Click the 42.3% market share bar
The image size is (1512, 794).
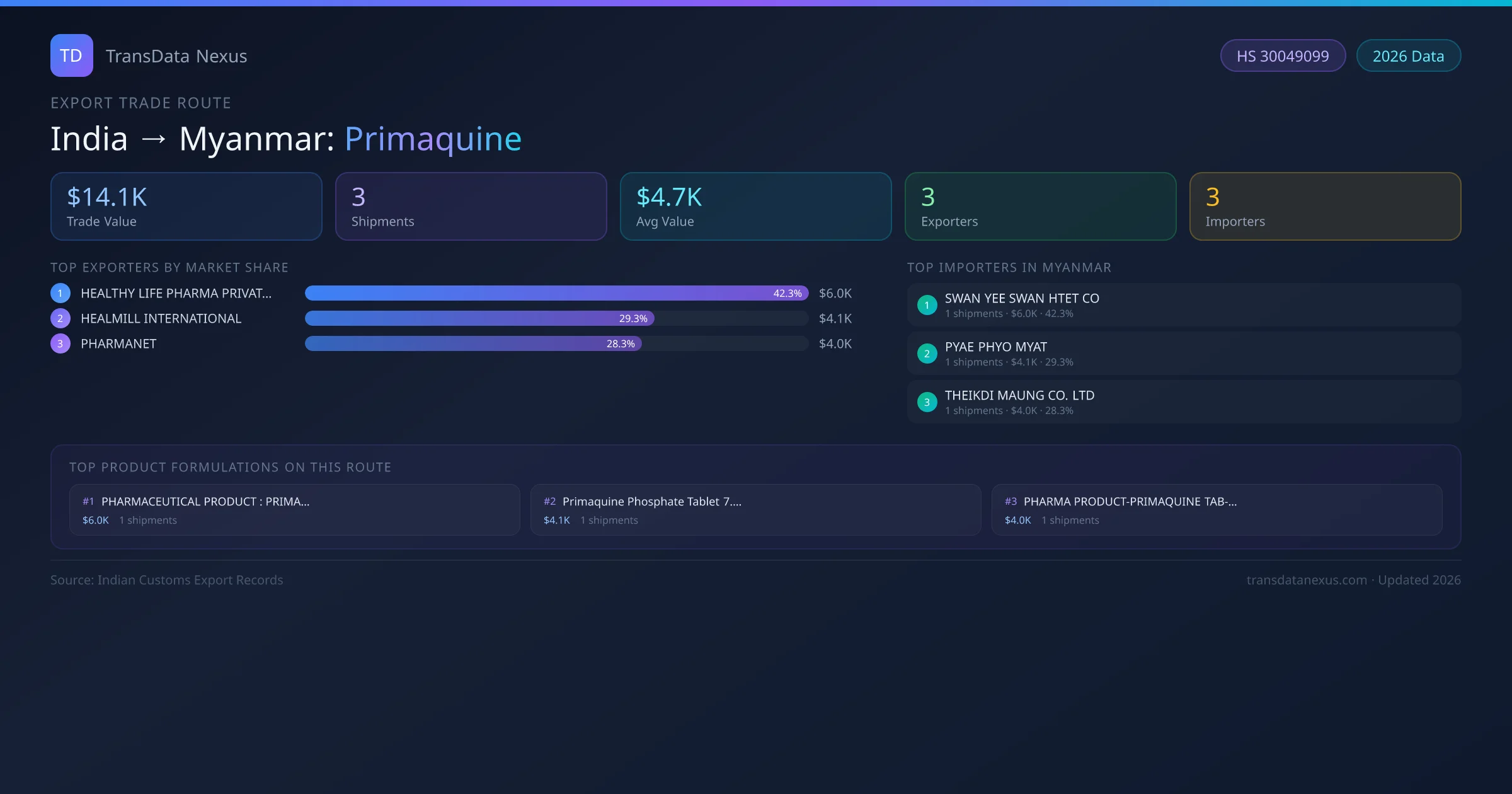[x=556, y=293]
